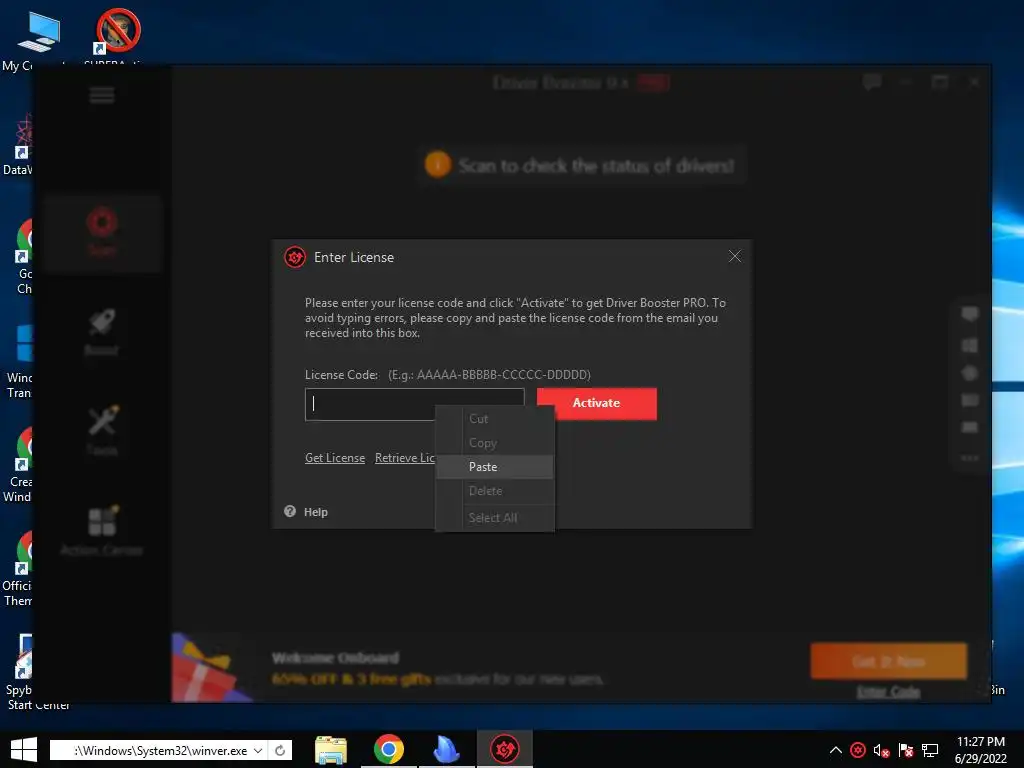Launch Google Chrome from the taskbar

(389, 750)
